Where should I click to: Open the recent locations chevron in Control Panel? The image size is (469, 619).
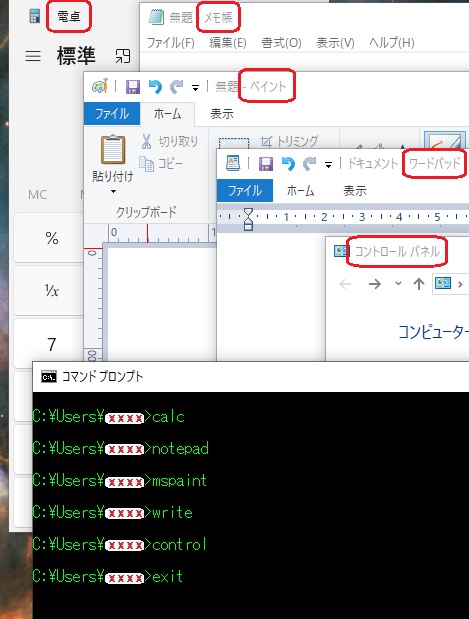(398, 283)
